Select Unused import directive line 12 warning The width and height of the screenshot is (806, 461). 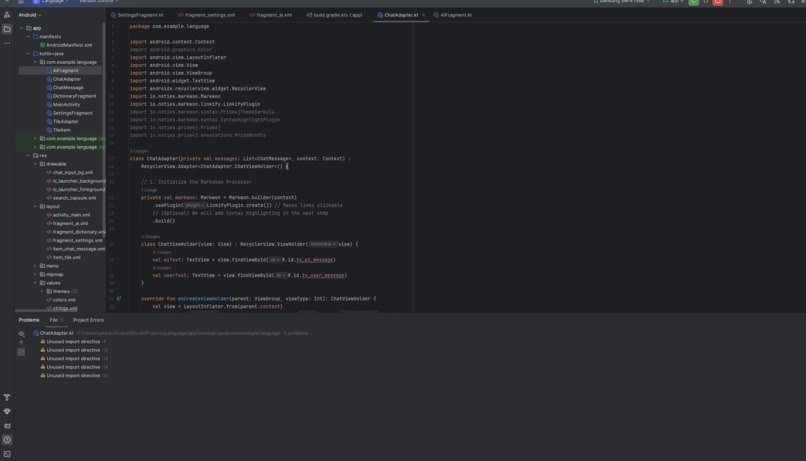coord(74,350)
